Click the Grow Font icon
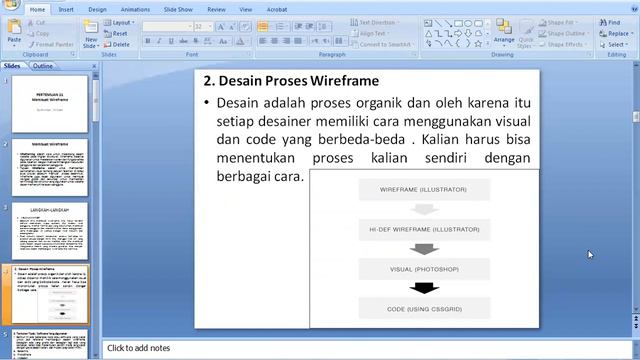This screenshot has height=360, width=640. (x=221, y=27)
